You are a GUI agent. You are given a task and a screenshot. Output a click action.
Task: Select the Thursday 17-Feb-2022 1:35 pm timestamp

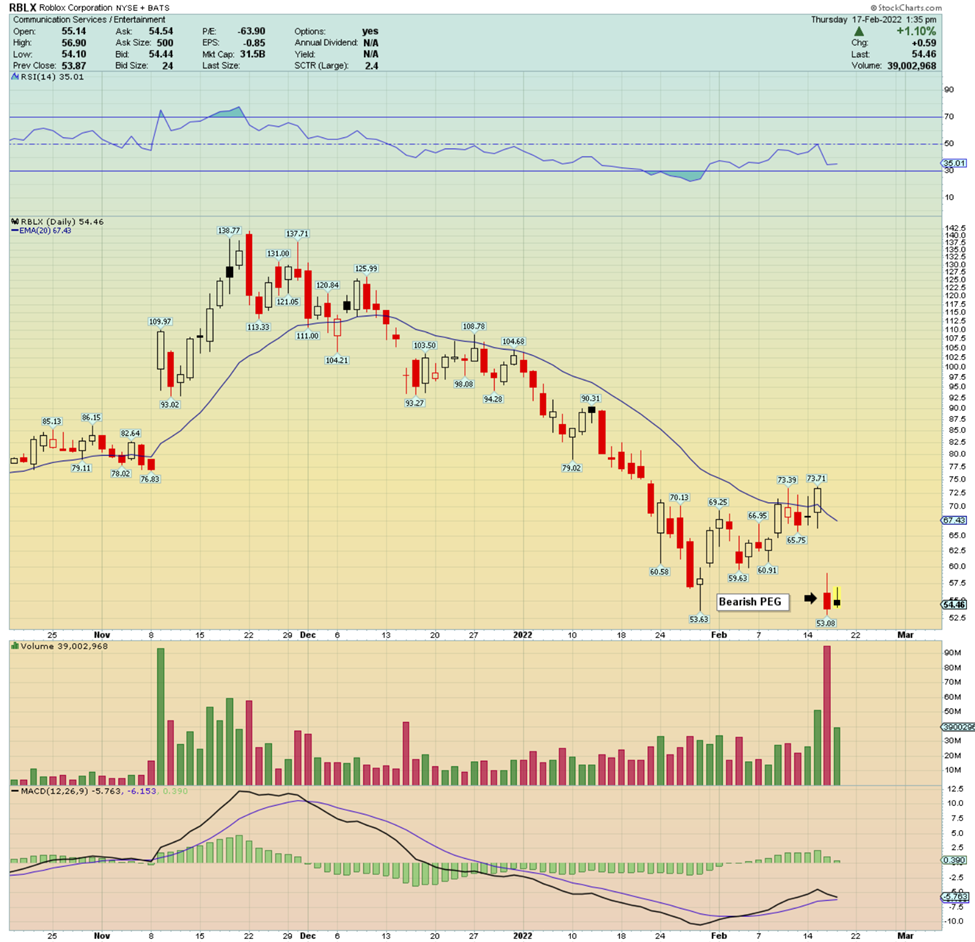[874, 19]
